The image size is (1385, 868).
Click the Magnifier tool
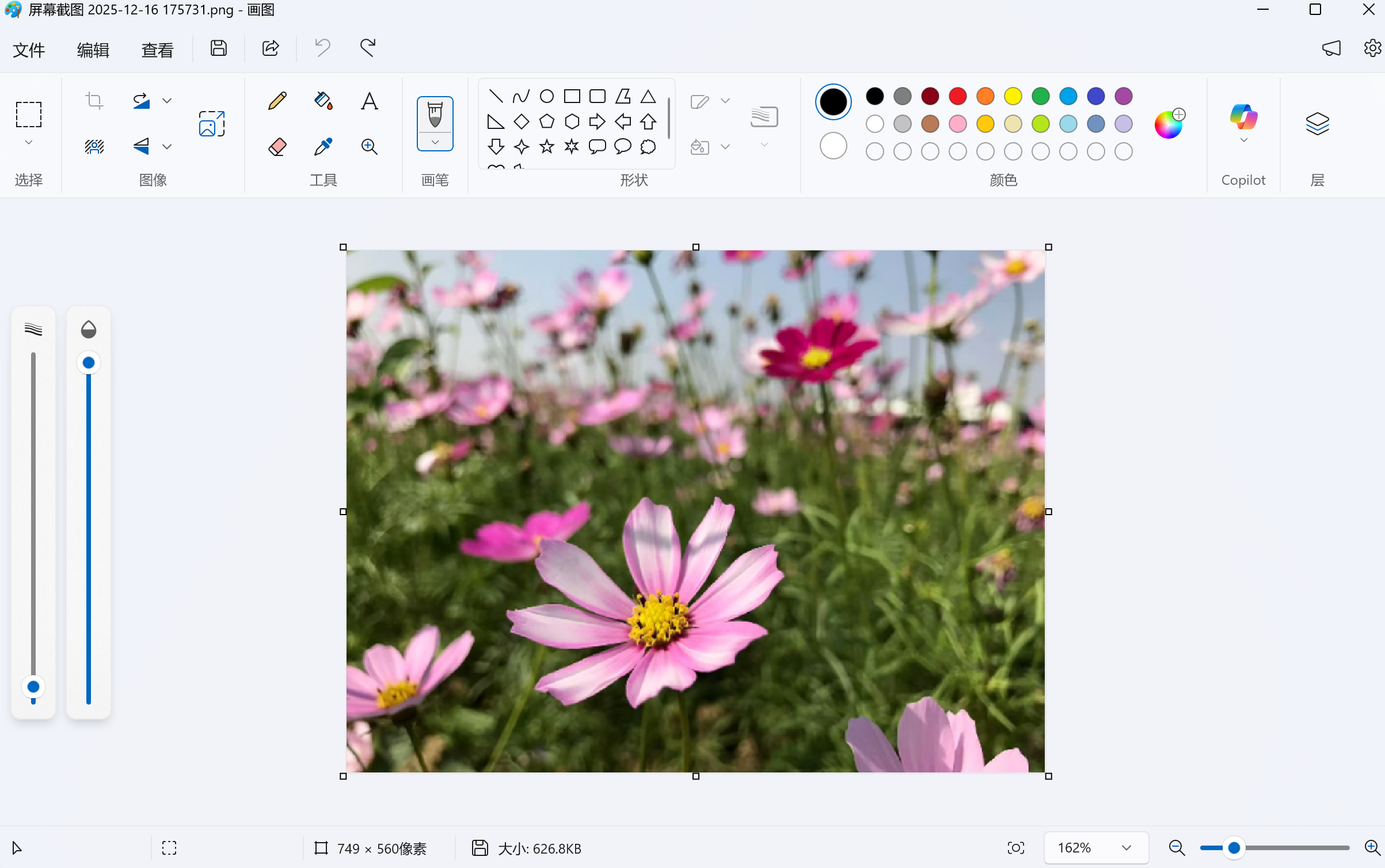[x=369, y=147]
